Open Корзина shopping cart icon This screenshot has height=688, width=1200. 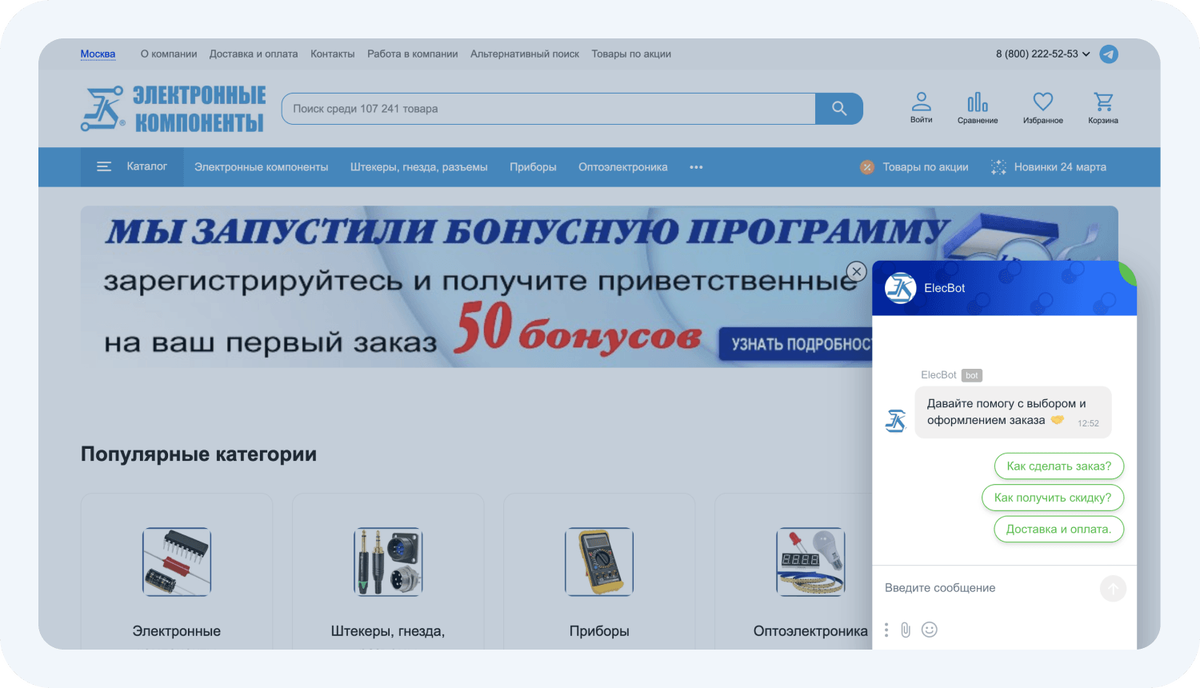click(1104, 100)
